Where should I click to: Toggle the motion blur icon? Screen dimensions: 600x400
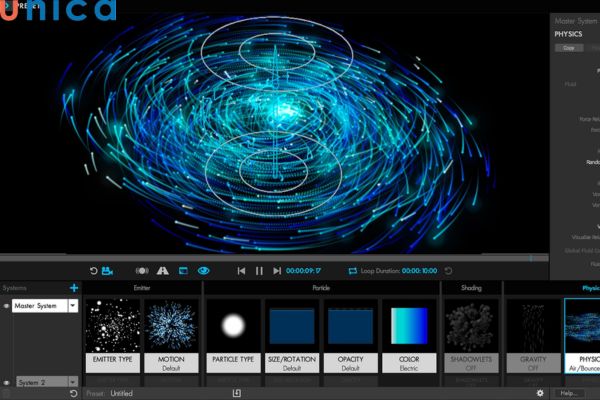point(142,271)
